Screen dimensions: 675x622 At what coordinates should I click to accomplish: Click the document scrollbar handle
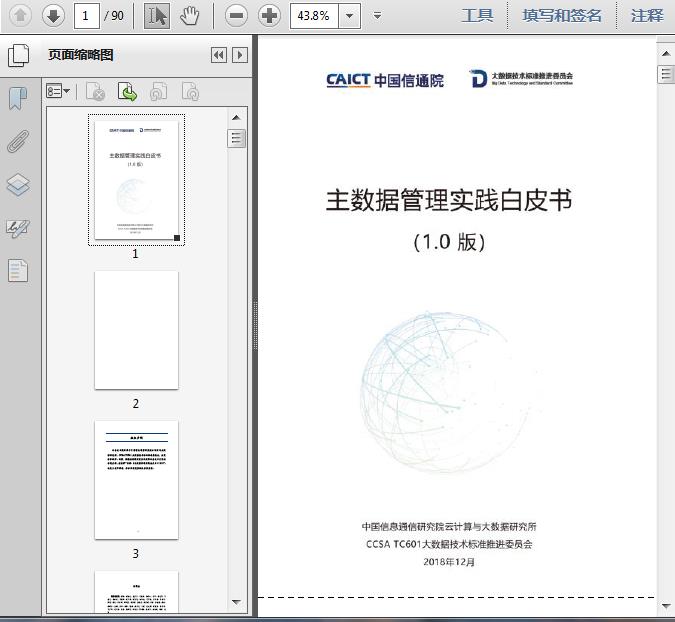(x=666, y=74)
